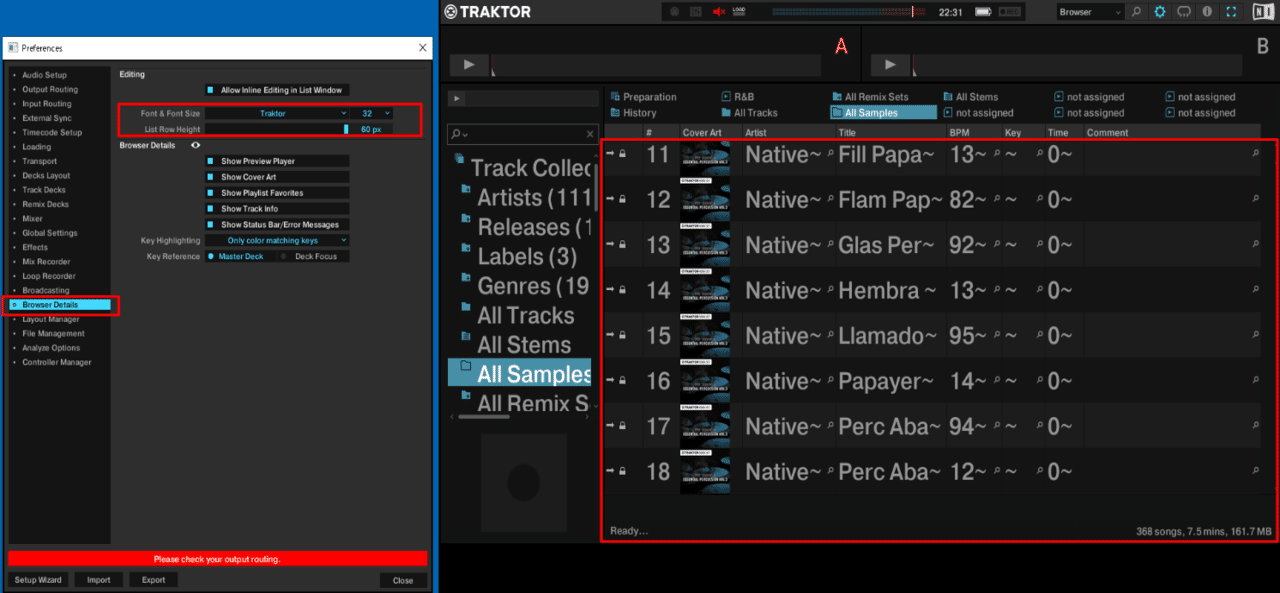Toggle the headphone cruise mode icon
The image size is (1280, 593).
tap(1184, 12)
